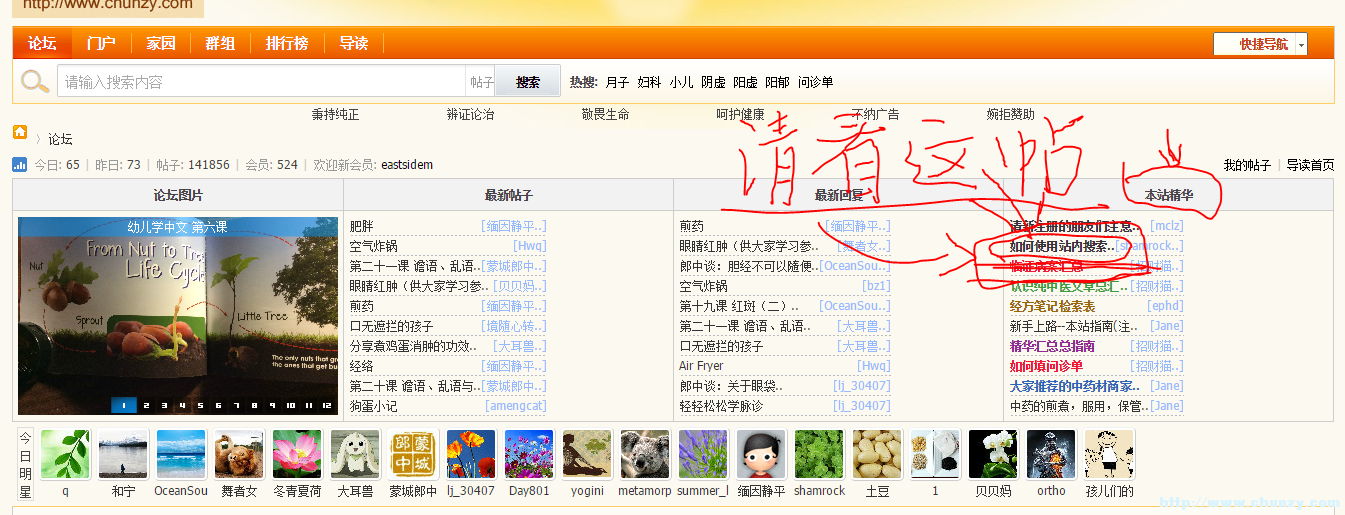
Task: Click the home icon in the breadcrumb
Action: coord(20,133)
